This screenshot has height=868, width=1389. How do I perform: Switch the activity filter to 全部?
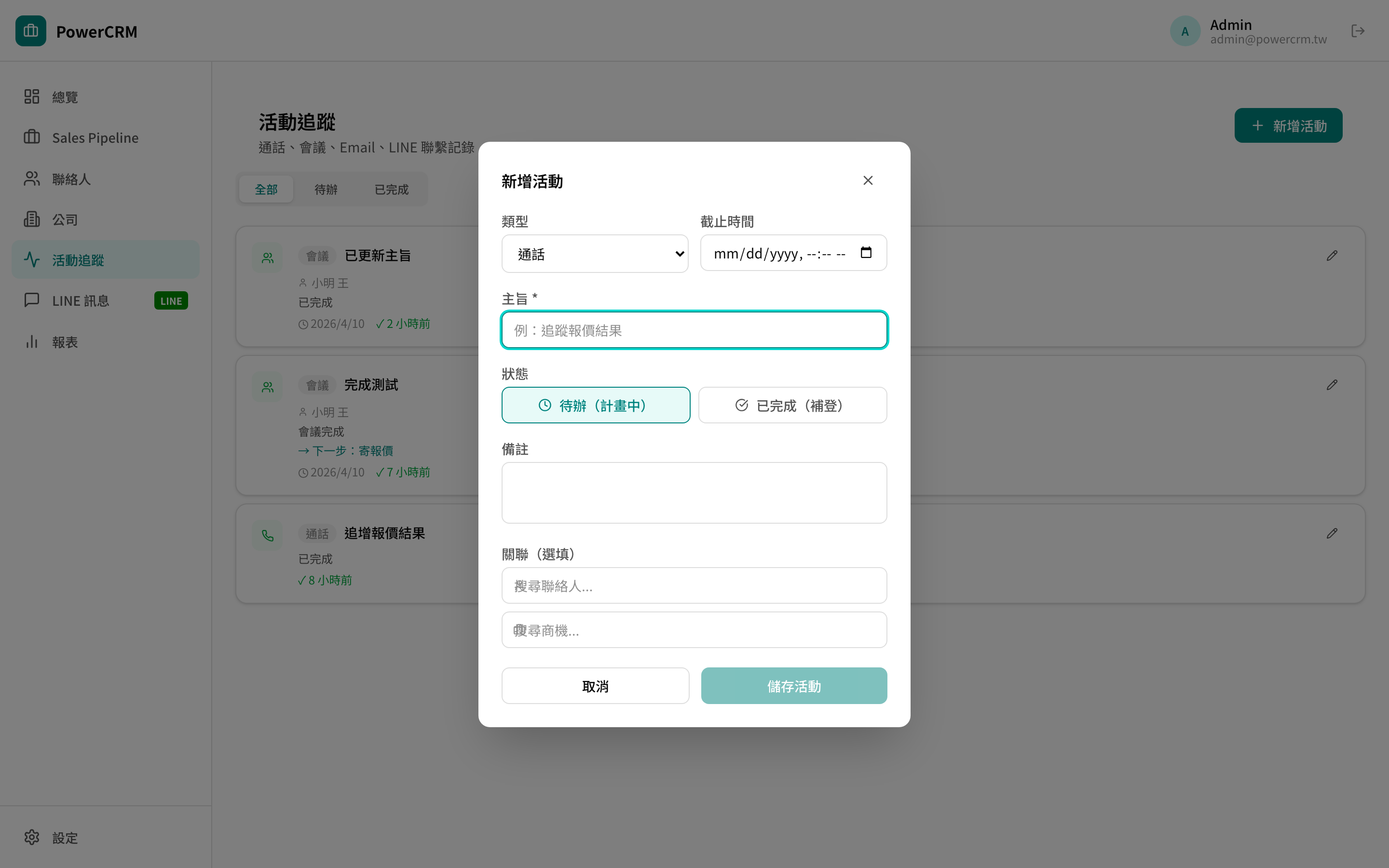tap(266, 188)
